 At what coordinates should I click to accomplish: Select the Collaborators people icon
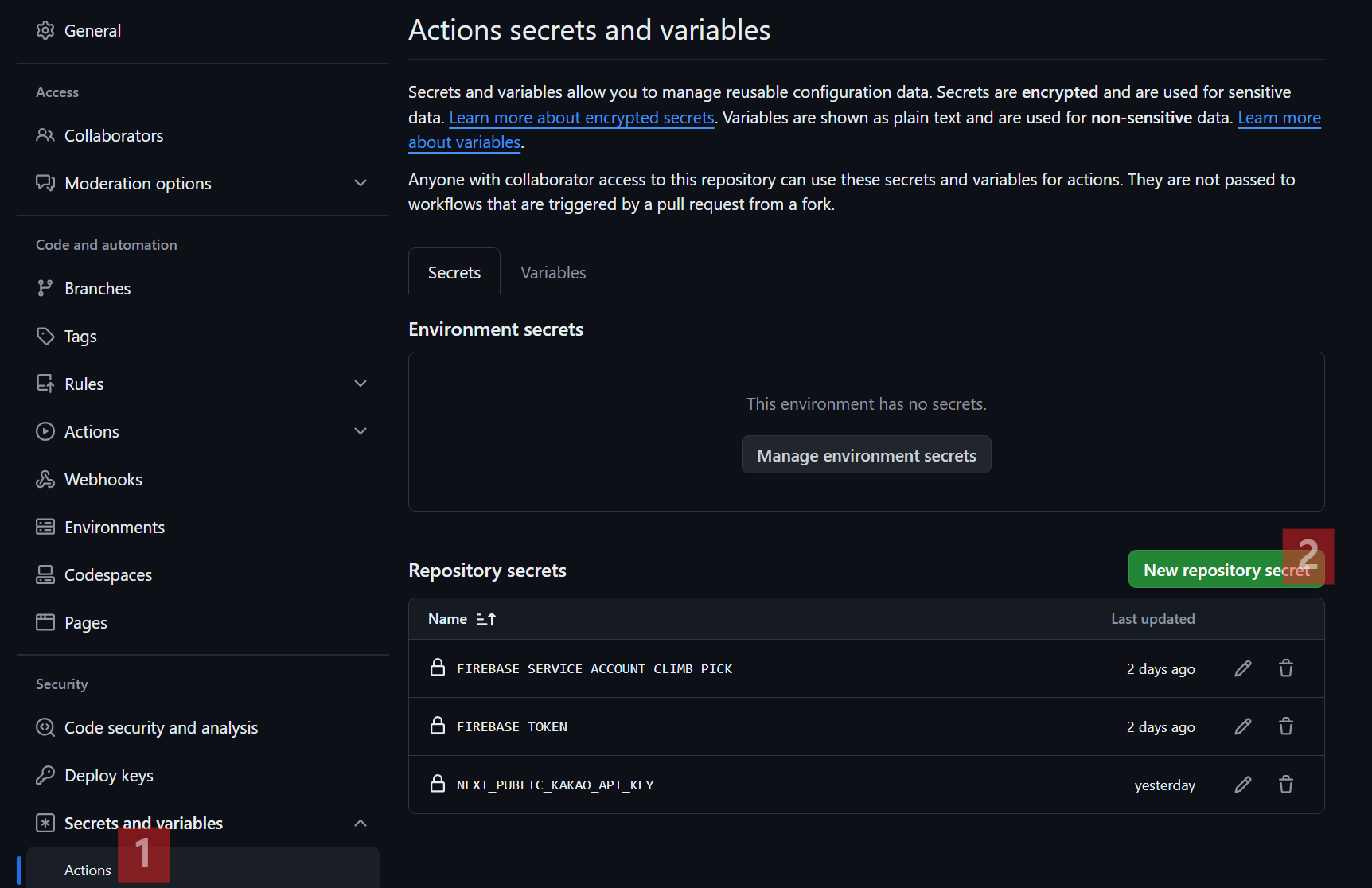[x=45, y=135]
